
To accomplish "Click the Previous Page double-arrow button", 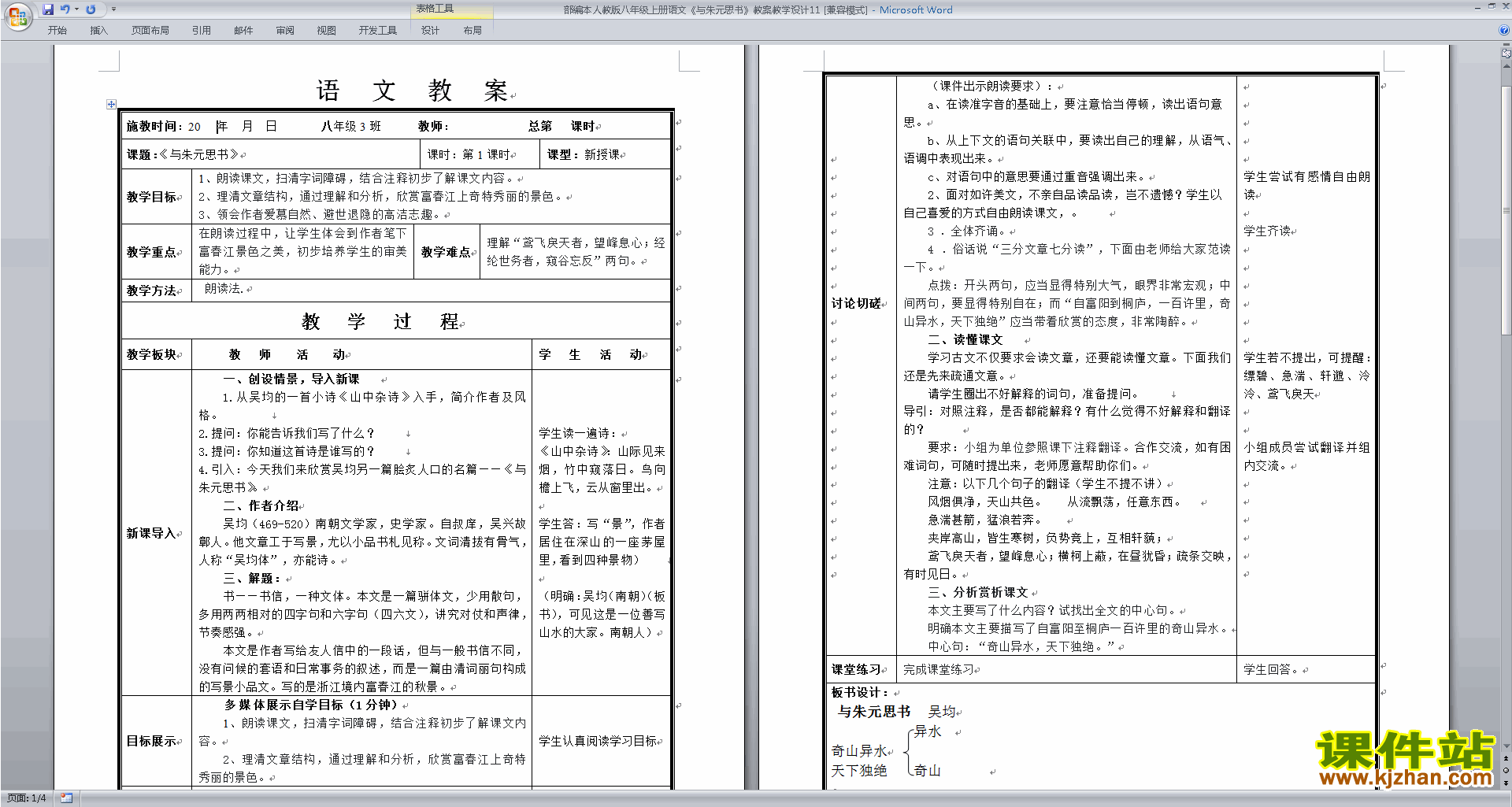I will (1506, 758).
